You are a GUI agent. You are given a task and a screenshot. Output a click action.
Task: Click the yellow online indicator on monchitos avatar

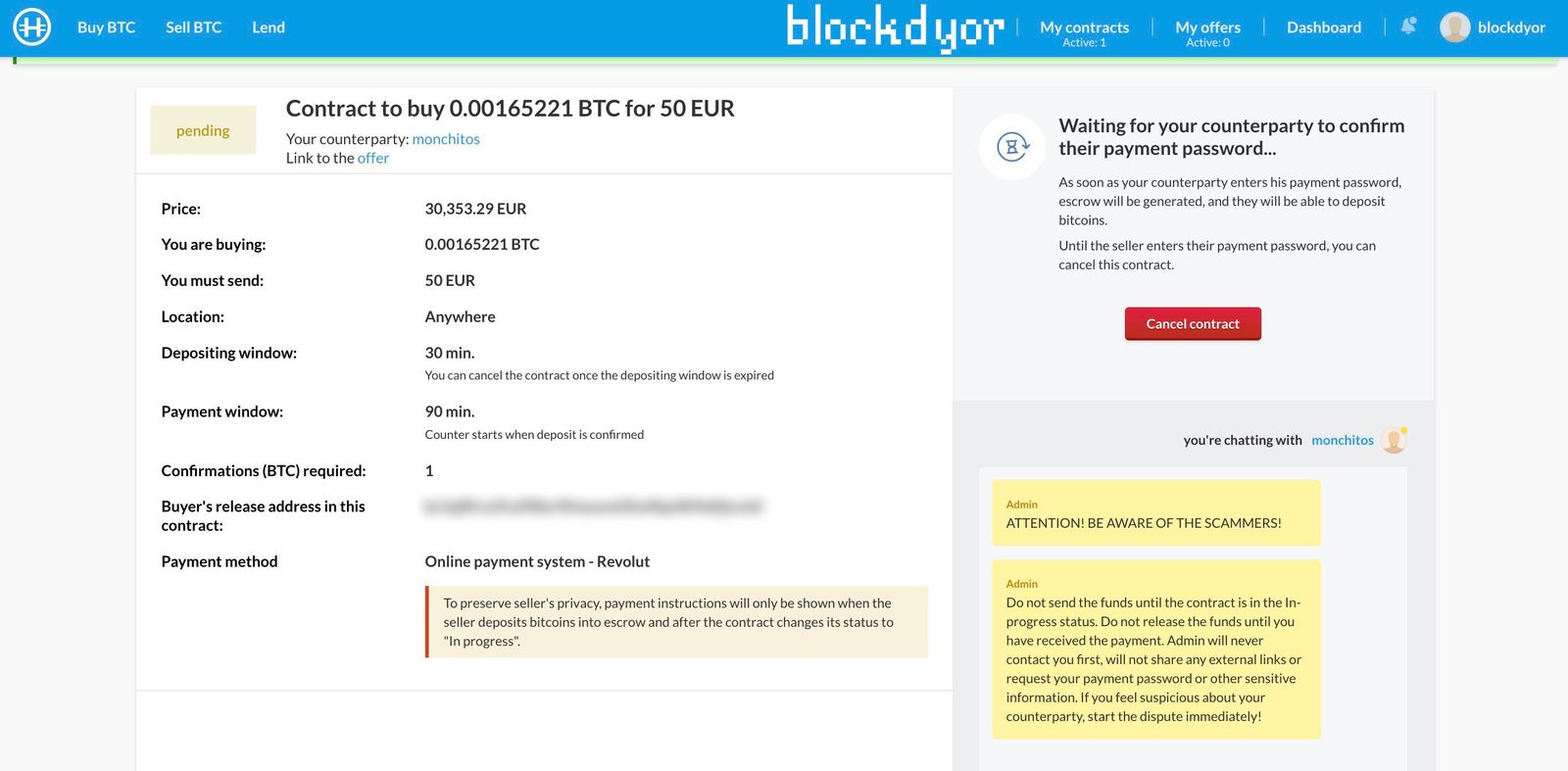1403,431
